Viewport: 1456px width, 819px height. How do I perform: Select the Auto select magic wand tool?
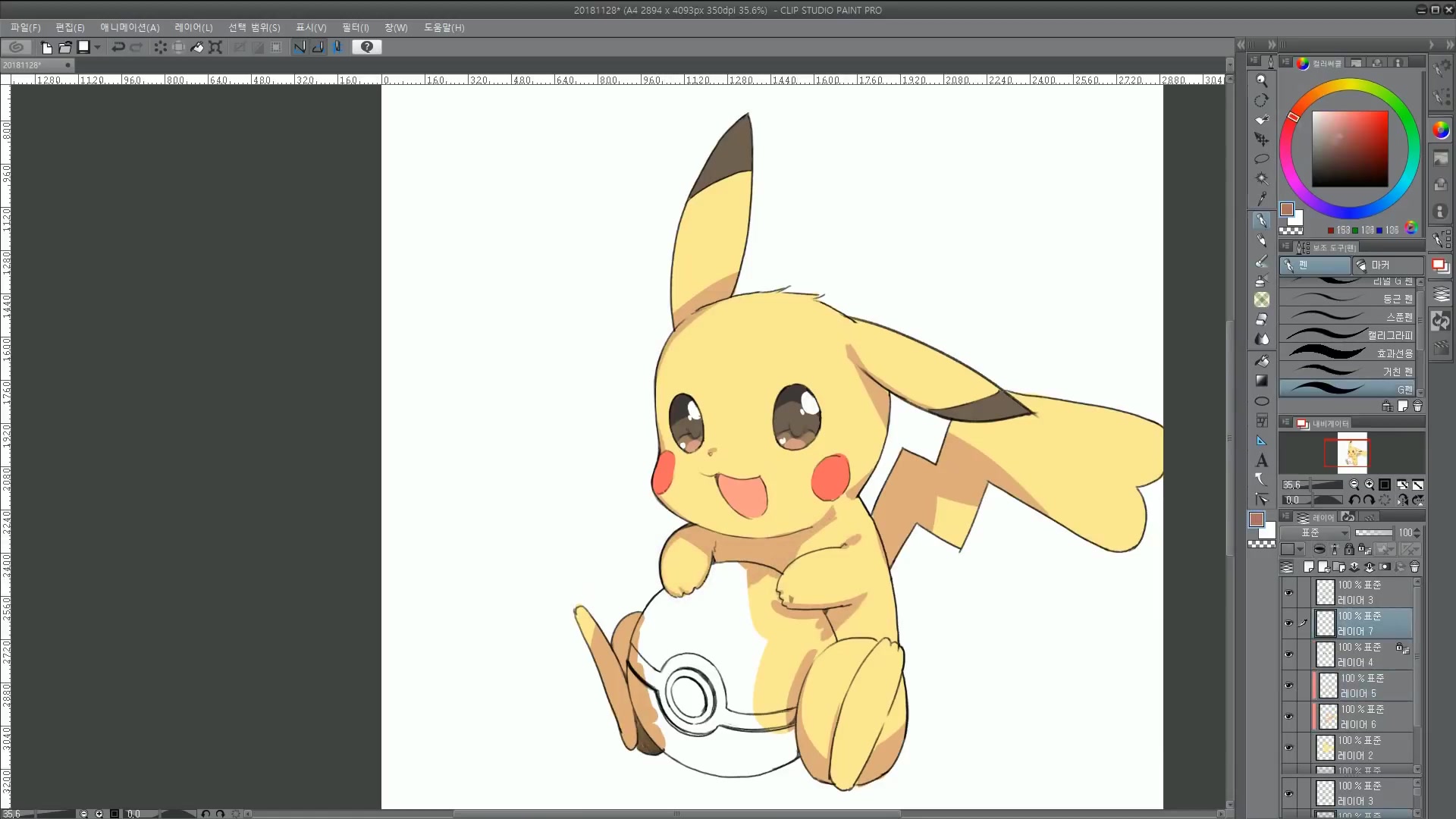[x=1261, y=179]
